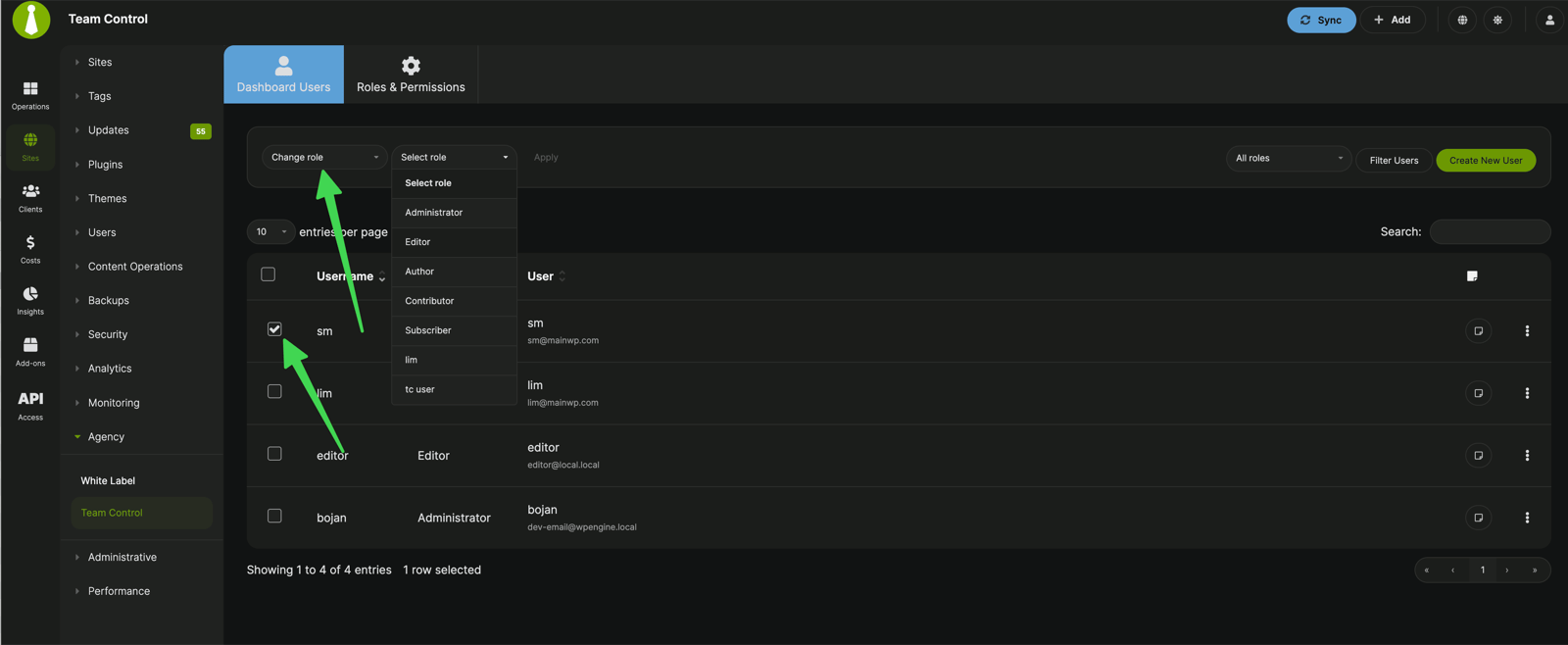The image size is (1568, 645).
Task: Sort by the Username column arrows
Action: [x=382, y=277]
